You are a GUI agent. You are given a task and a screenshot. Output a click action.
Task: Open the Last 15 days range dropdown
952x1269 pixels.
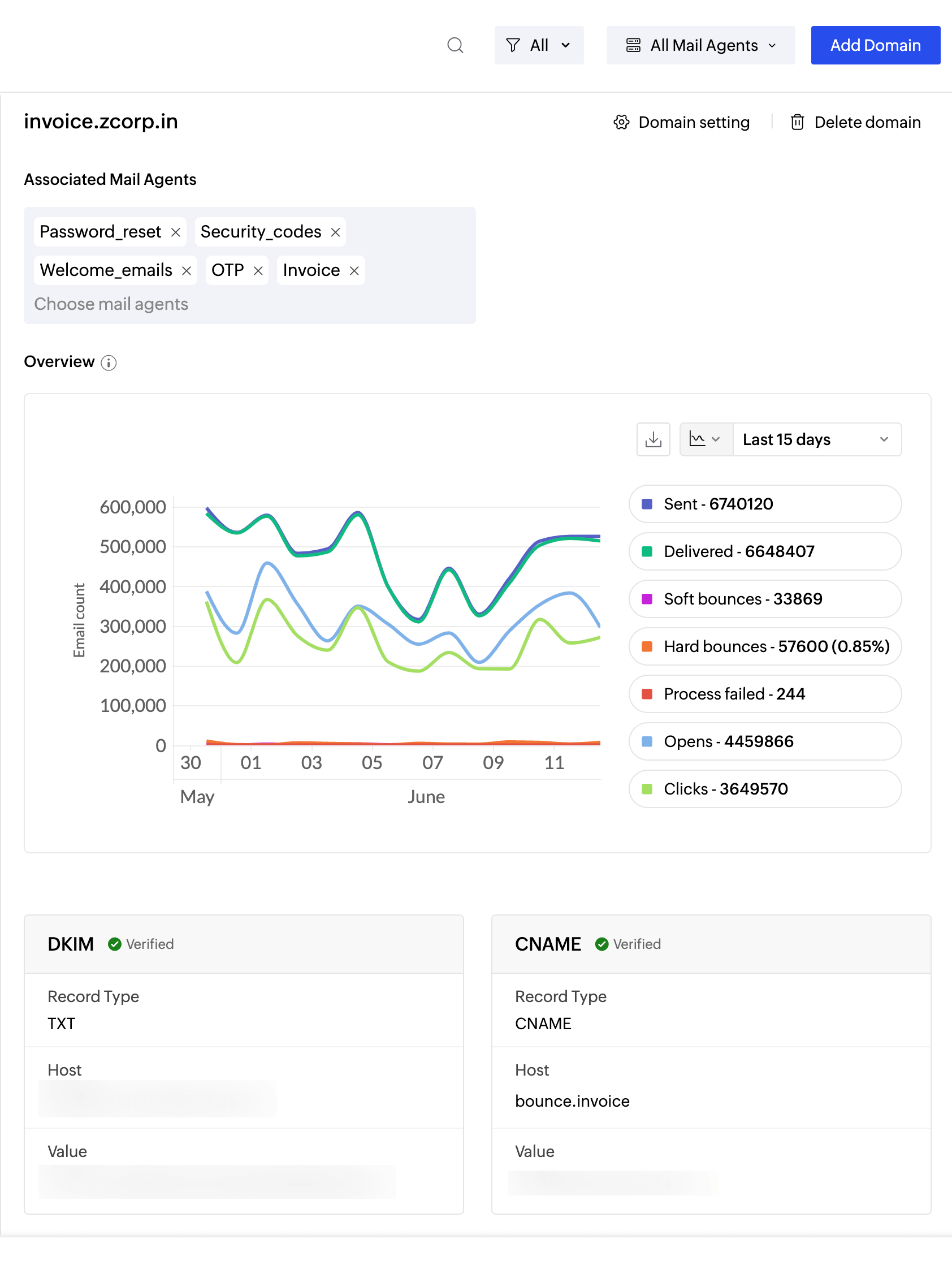coord(816,439)
